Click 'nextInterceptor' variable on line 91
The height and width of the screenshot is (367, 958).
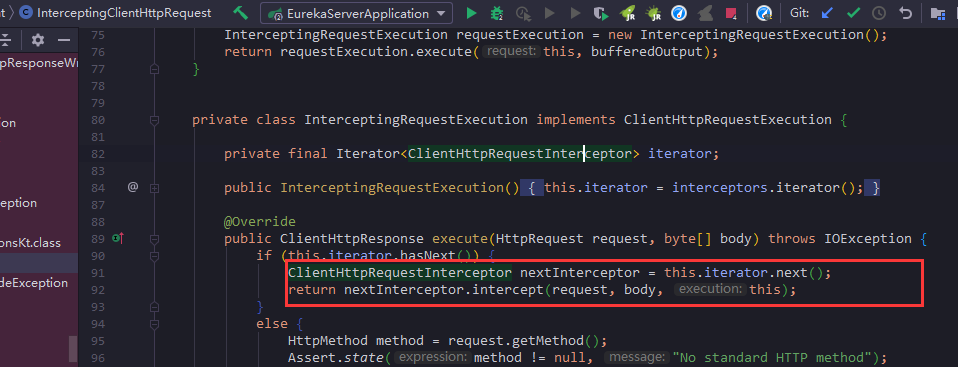tap(579, 272)
